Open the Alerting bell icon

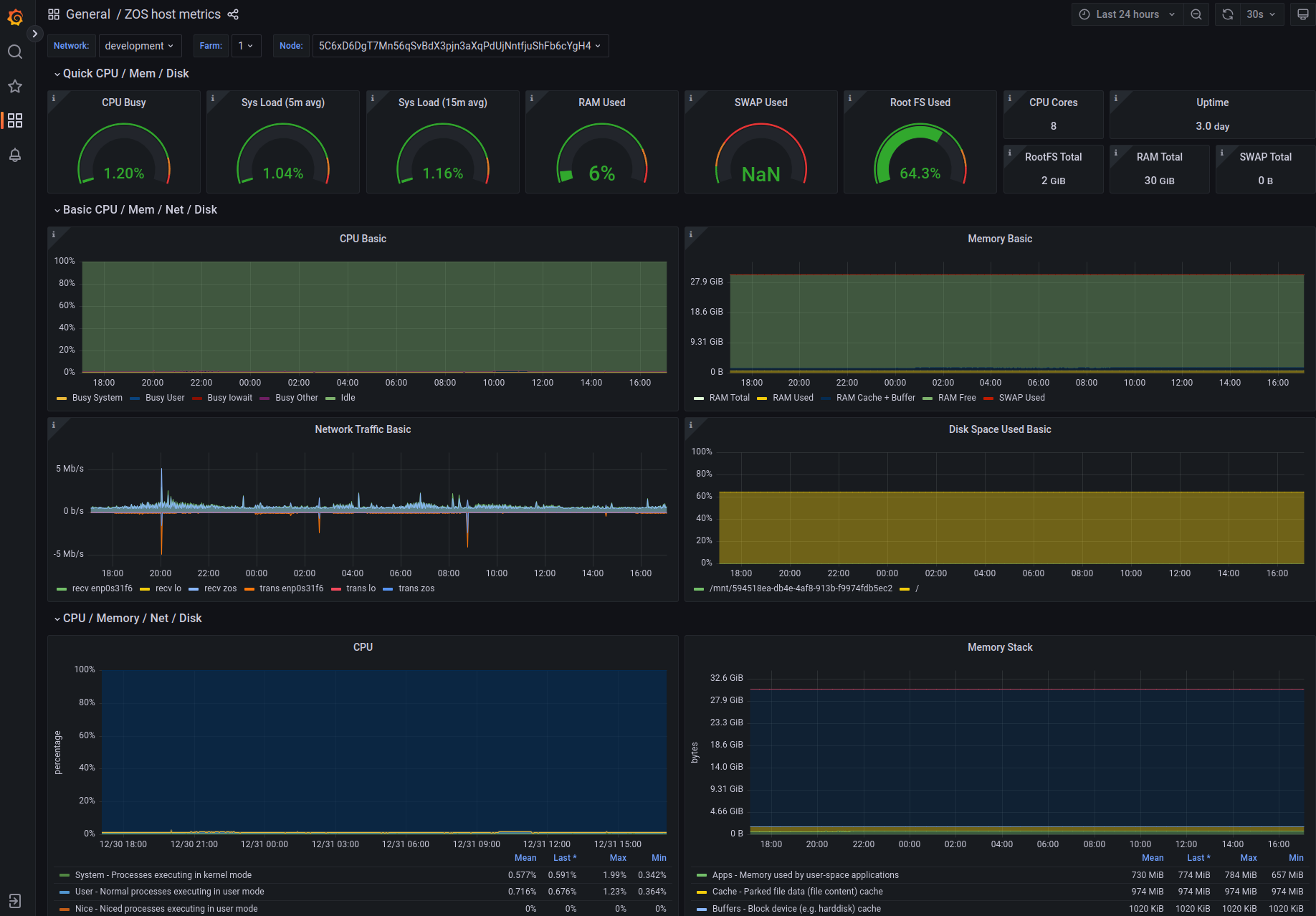15,155
